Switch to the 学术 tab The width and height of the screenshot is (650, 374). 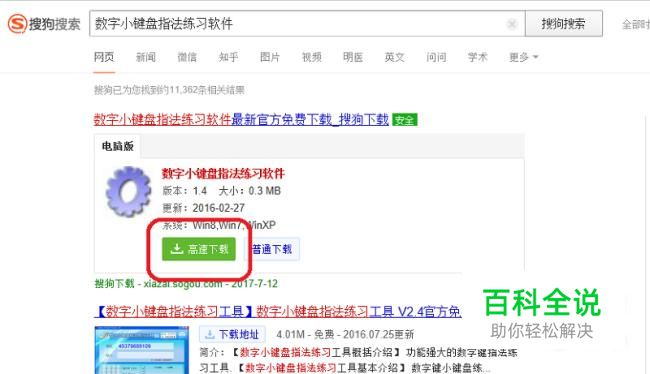point(478,57)
